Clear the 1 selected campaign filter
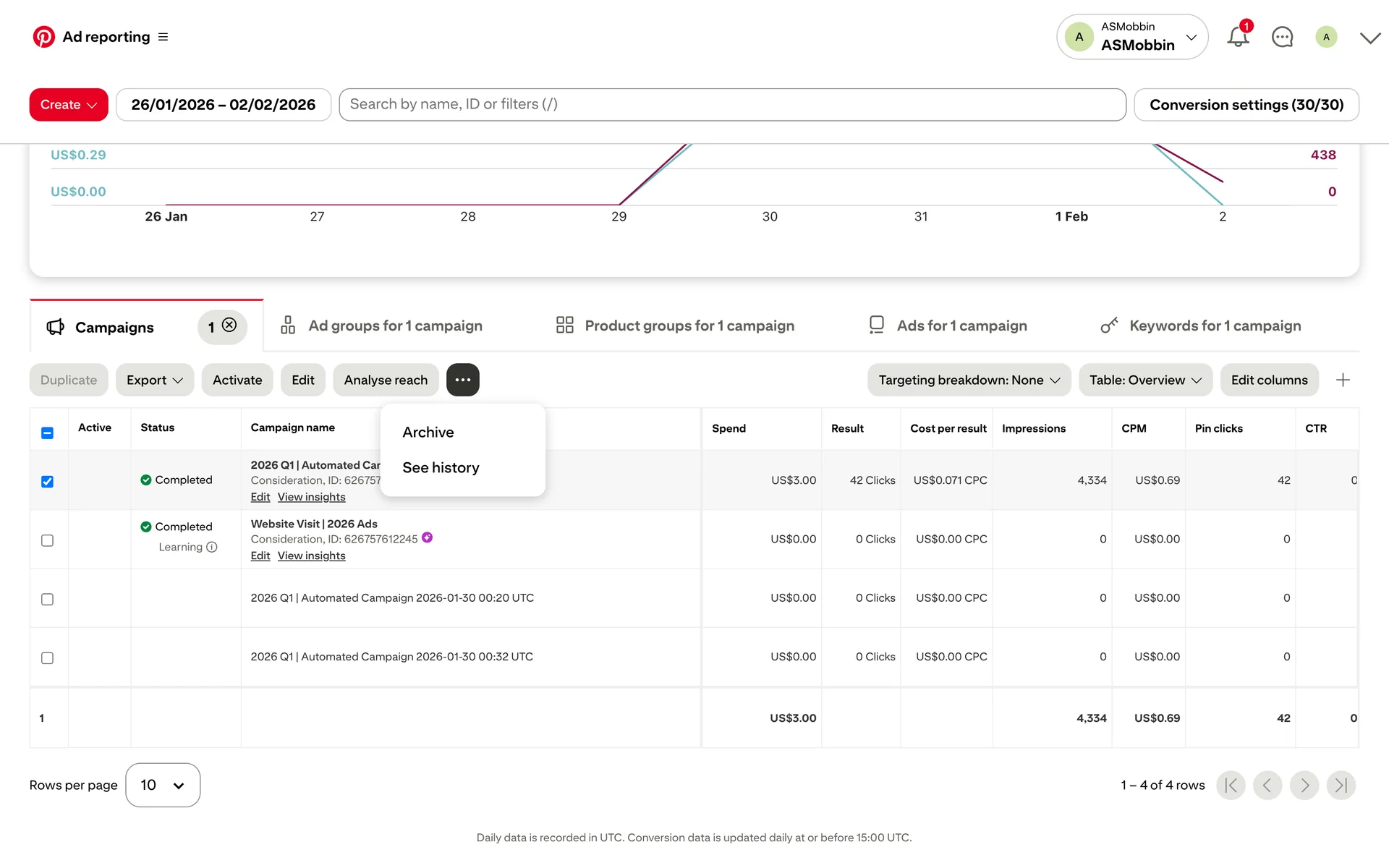This screenshot has width=1389, height=868. (229, 325)
